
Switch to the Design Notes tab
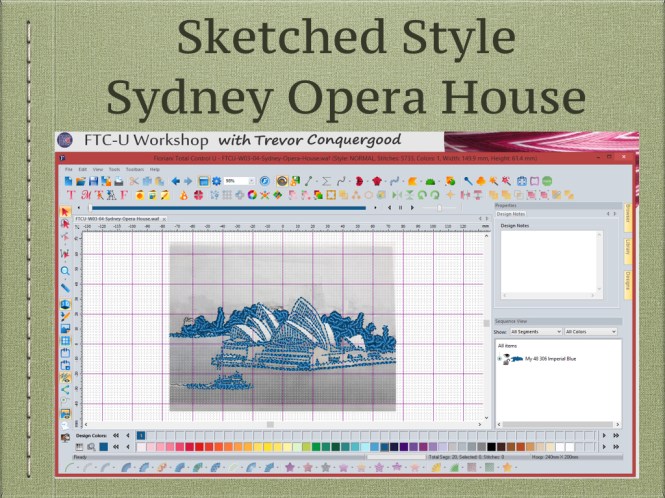[x=512, y=213]
